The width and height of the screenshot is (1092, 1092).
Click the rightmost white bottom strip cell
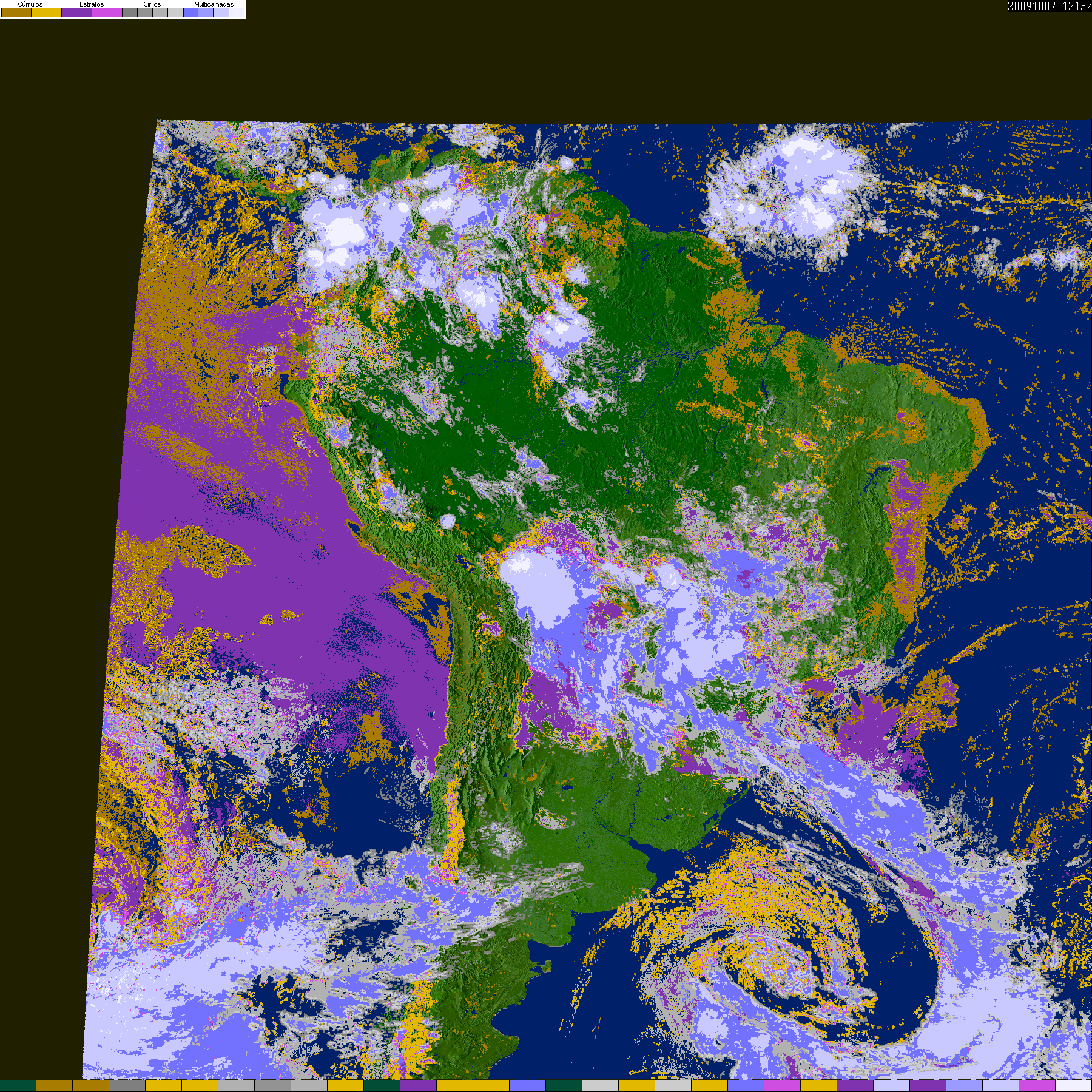pos(1073,1086)
